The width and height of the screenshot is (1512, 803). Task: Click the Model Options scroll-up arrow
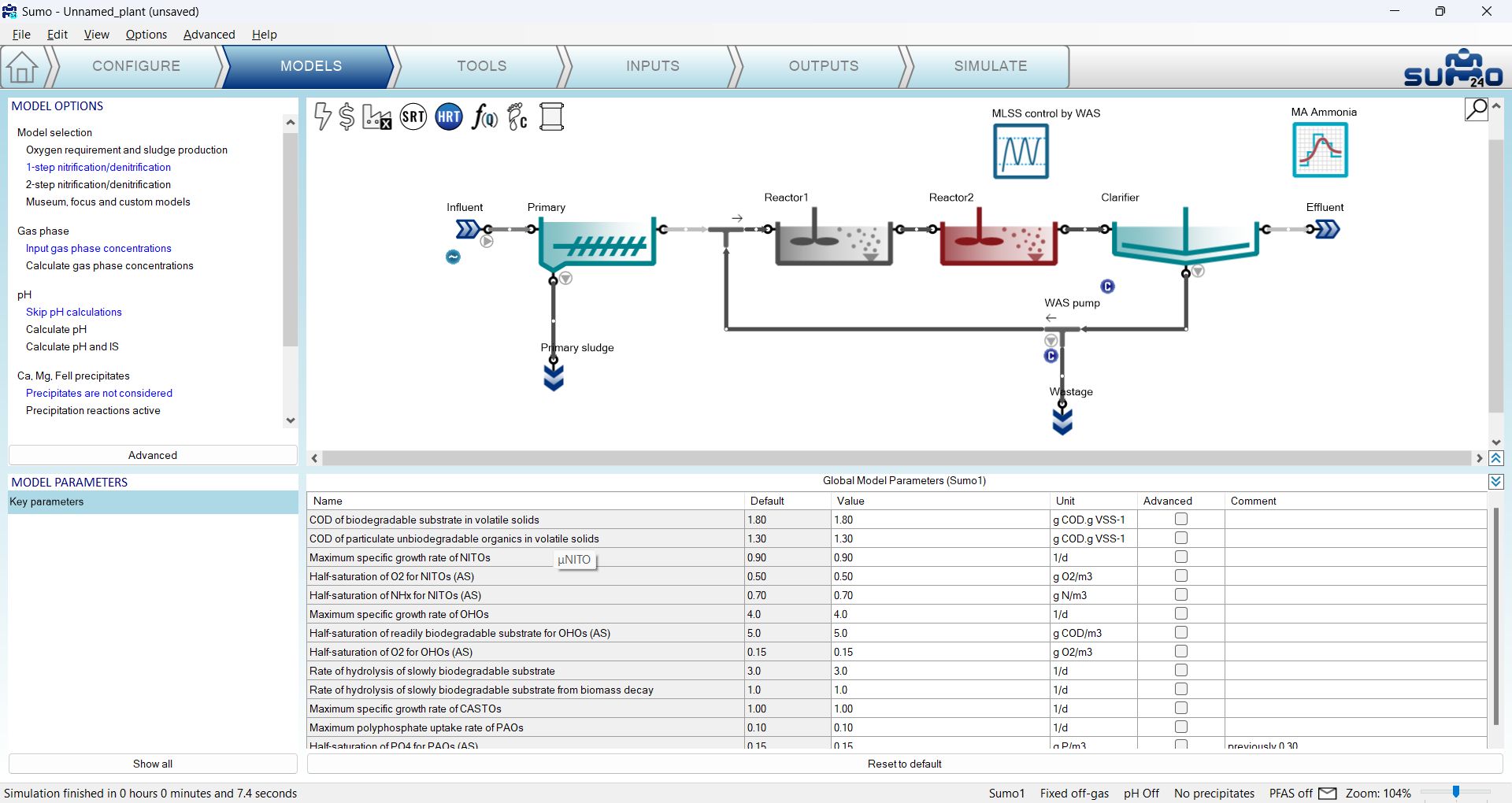[x=291, y=122]
